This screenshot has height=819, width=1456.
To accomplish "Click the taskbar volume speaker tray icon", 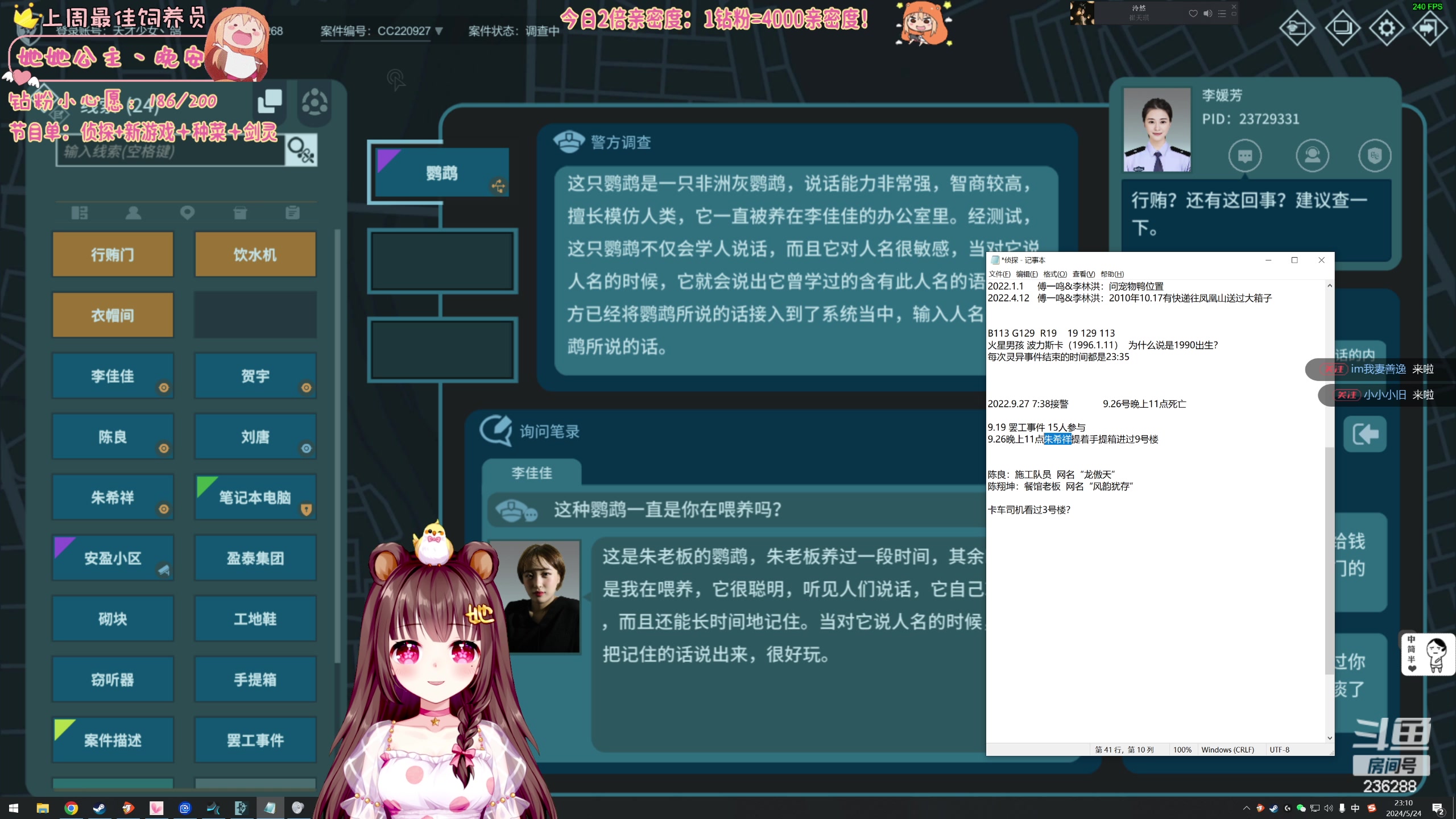I will tap(1329, 808).
